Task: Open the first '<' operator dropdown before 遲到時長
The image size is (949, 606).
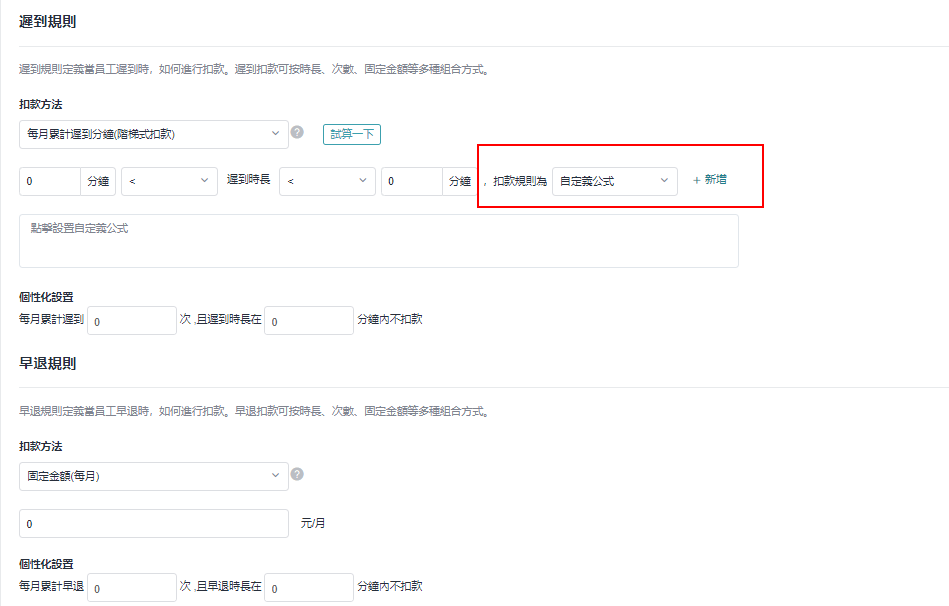Action: [169, 181]
